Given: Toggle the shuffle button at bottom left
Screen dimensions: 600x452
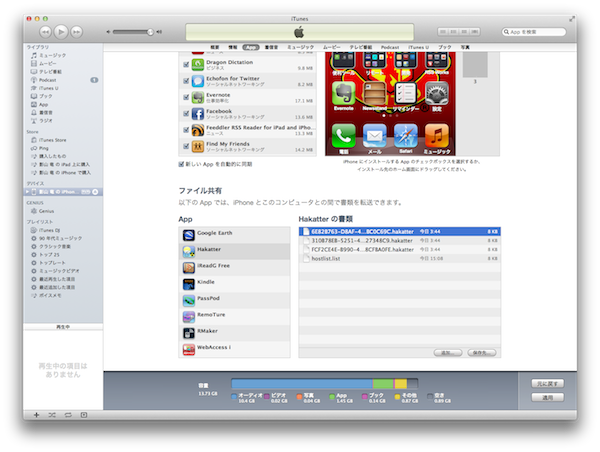Looking at the screenshot, I should [x=52, y=415].
